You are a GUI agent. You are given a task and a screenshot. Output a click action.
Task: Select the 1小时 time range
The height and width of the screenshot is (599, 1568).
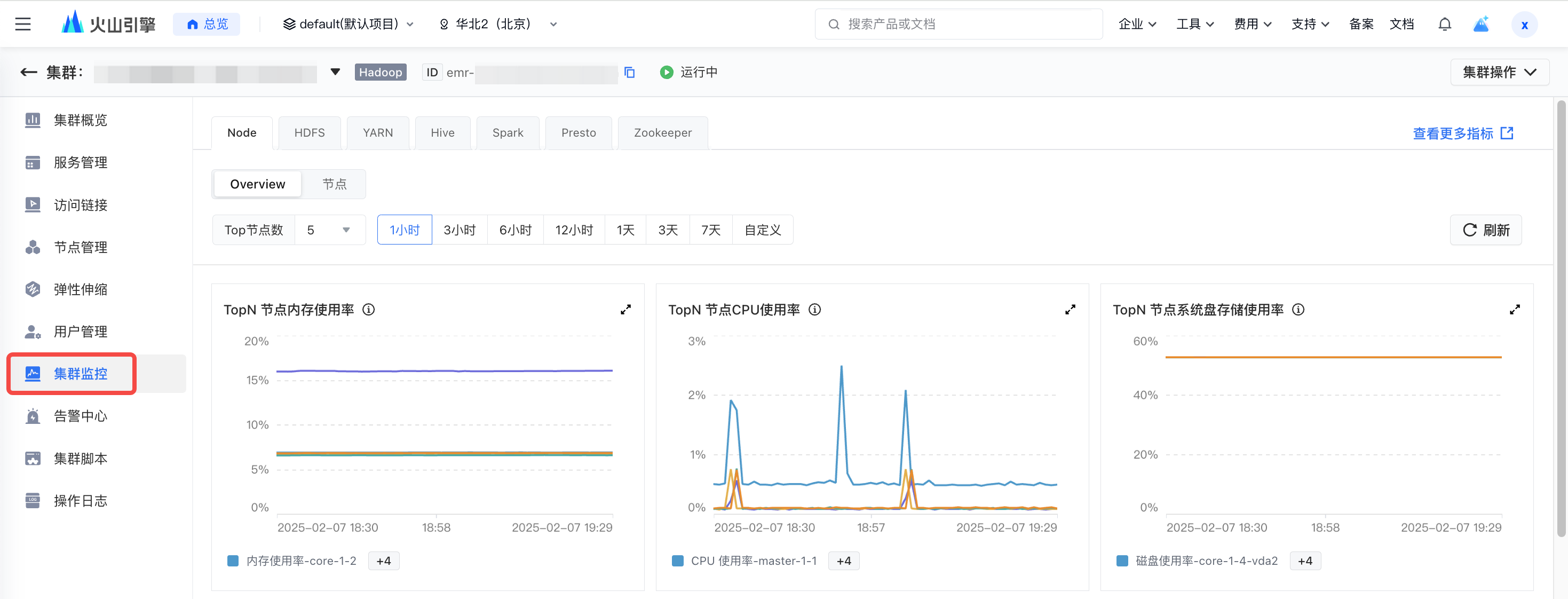coord(405,230)
